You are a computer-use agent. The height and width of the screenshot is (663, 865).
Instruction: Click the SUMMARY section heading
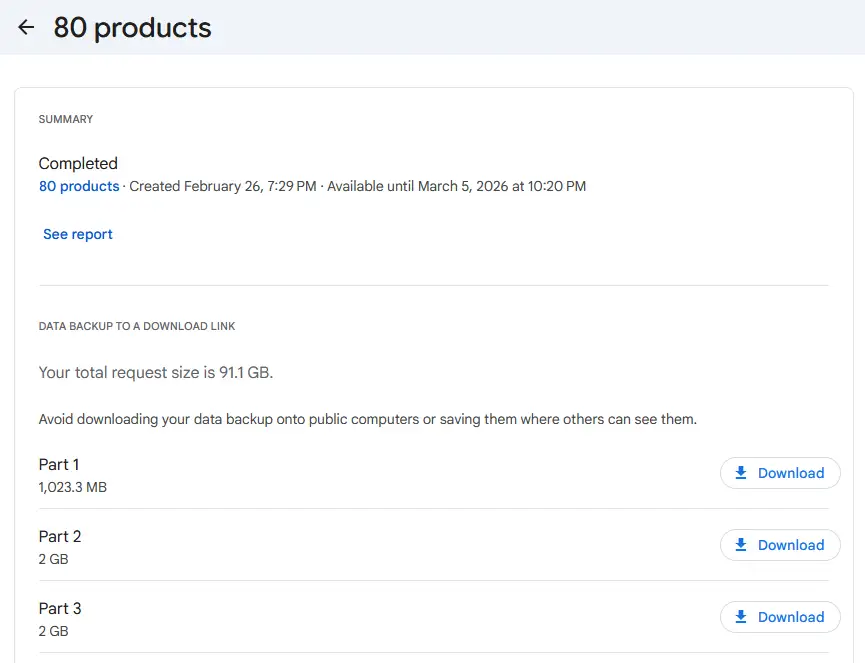(x=65, y=119)
